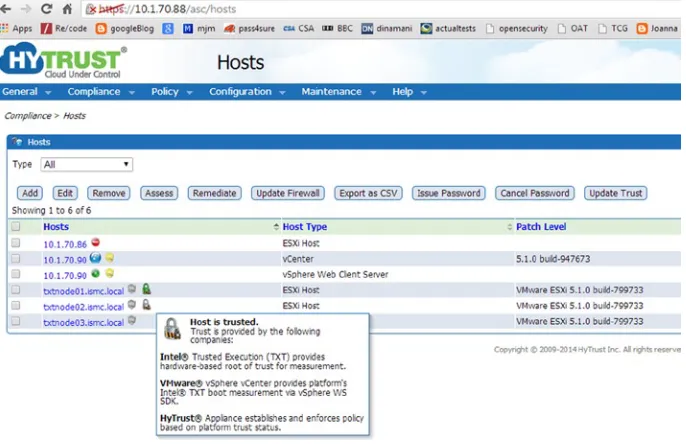This screenshot has width=686, height=444.
Task: Click the dropdown arrow next to Maintenance
Action: tap(373, 93)
